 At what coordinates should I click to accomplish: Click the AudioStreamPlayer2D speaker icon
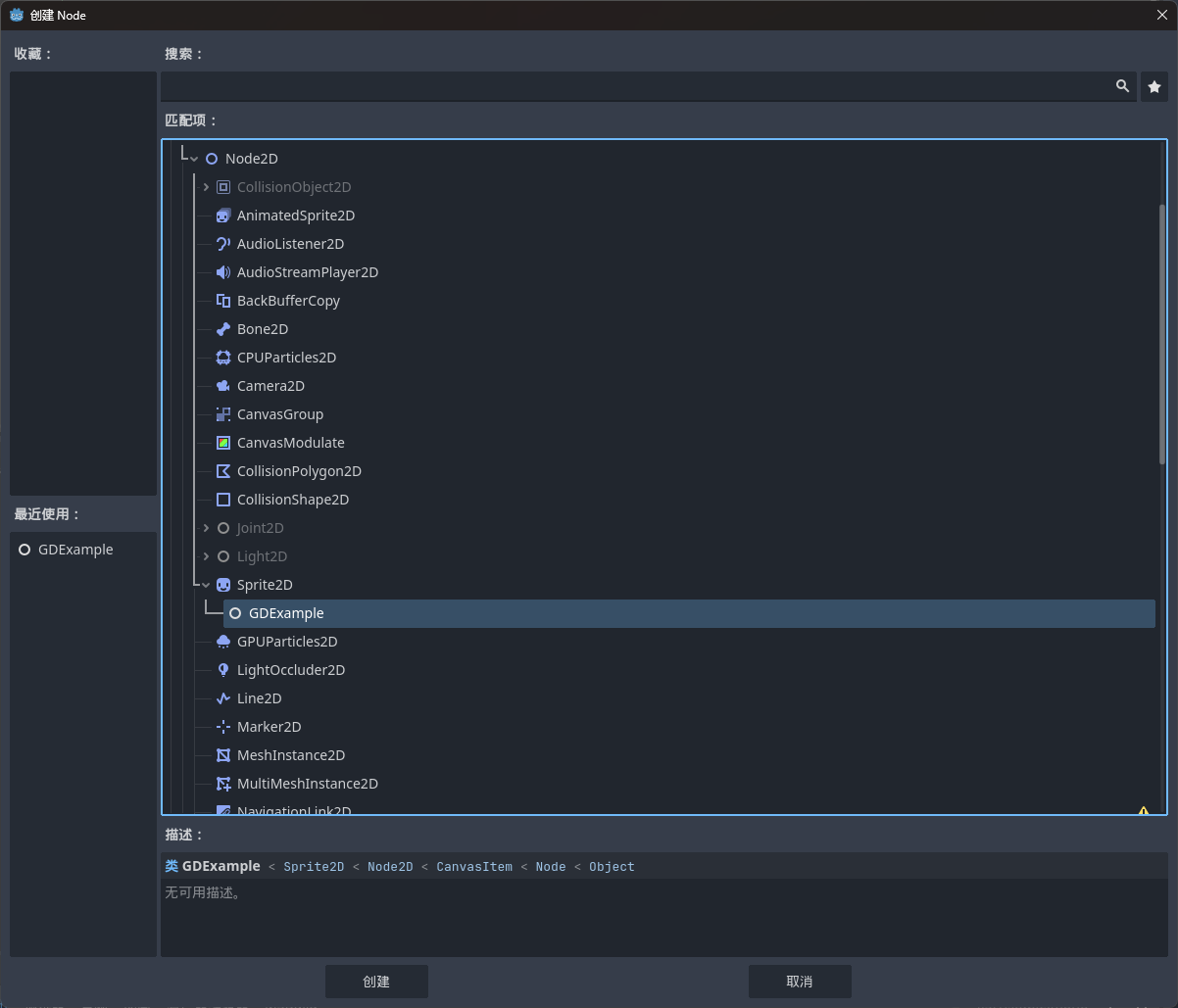click(x=223, y=272)
